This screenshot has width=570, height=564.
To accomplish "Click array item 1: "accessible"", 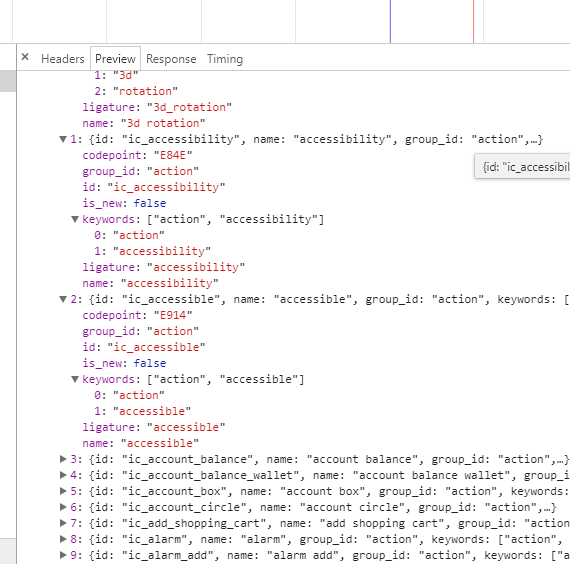I will click(142, 411).
